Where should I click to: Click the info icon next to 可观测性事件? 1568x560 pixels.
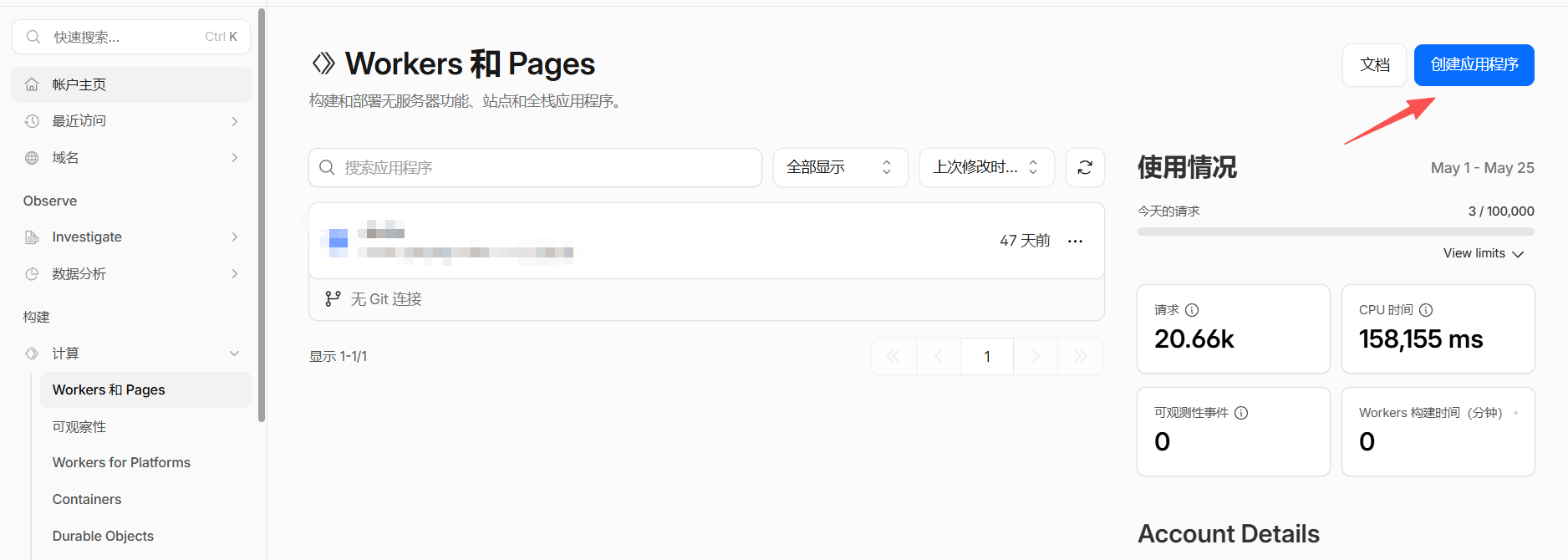click(x=1241, y=413)
